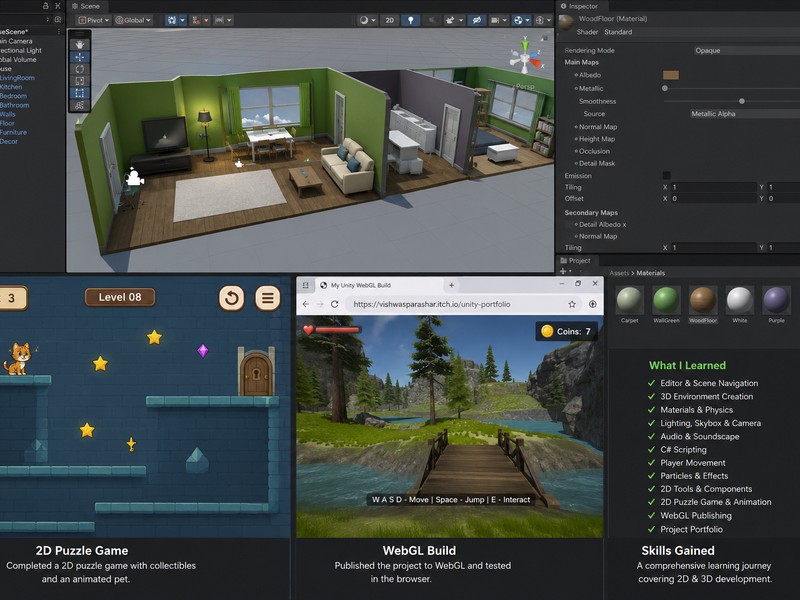The height and width of the screenshot is (600, 800).
Task: Select the Hand view tool
Action: coord(80,44)
